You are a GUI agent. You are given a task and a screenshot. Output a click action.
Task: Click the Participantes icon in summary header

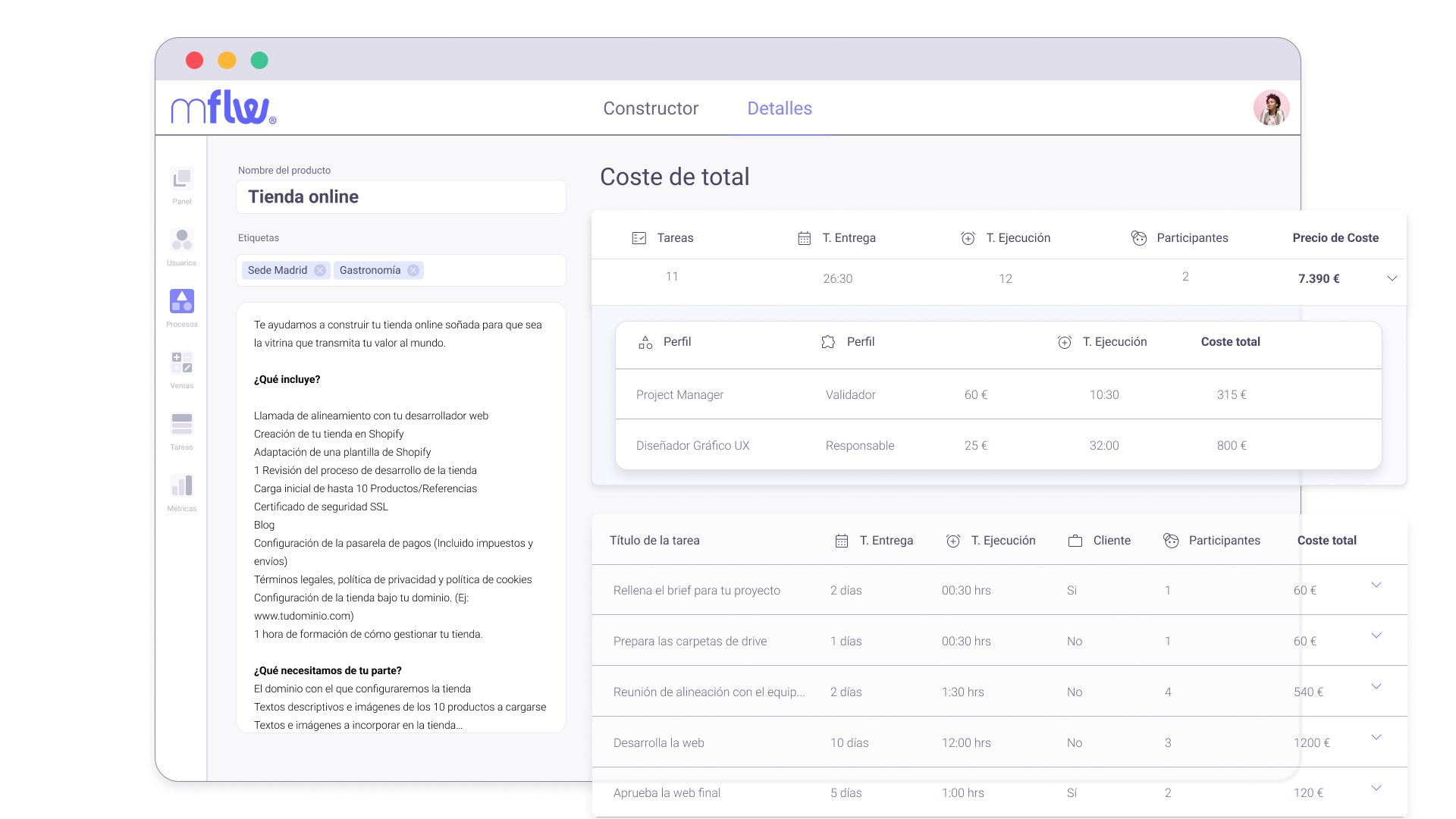point(1139,238)
